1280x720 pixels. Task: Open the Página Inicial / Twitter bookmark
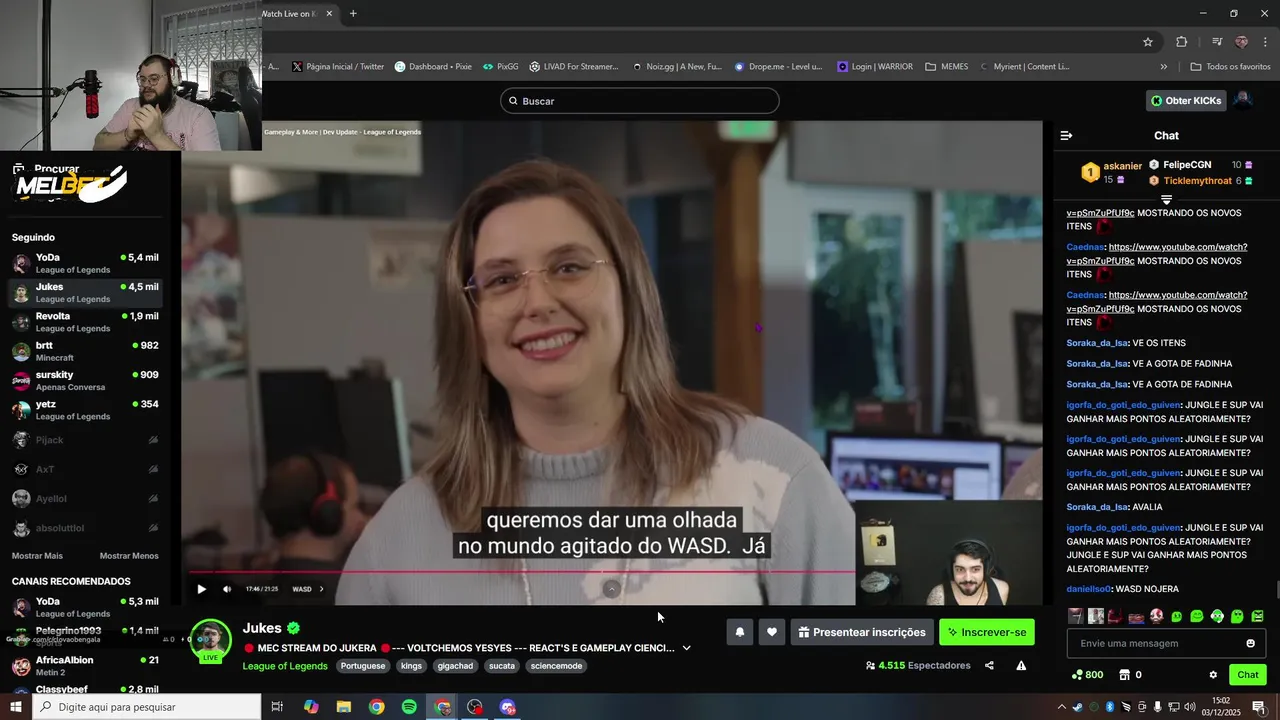(x=338, y=67)
